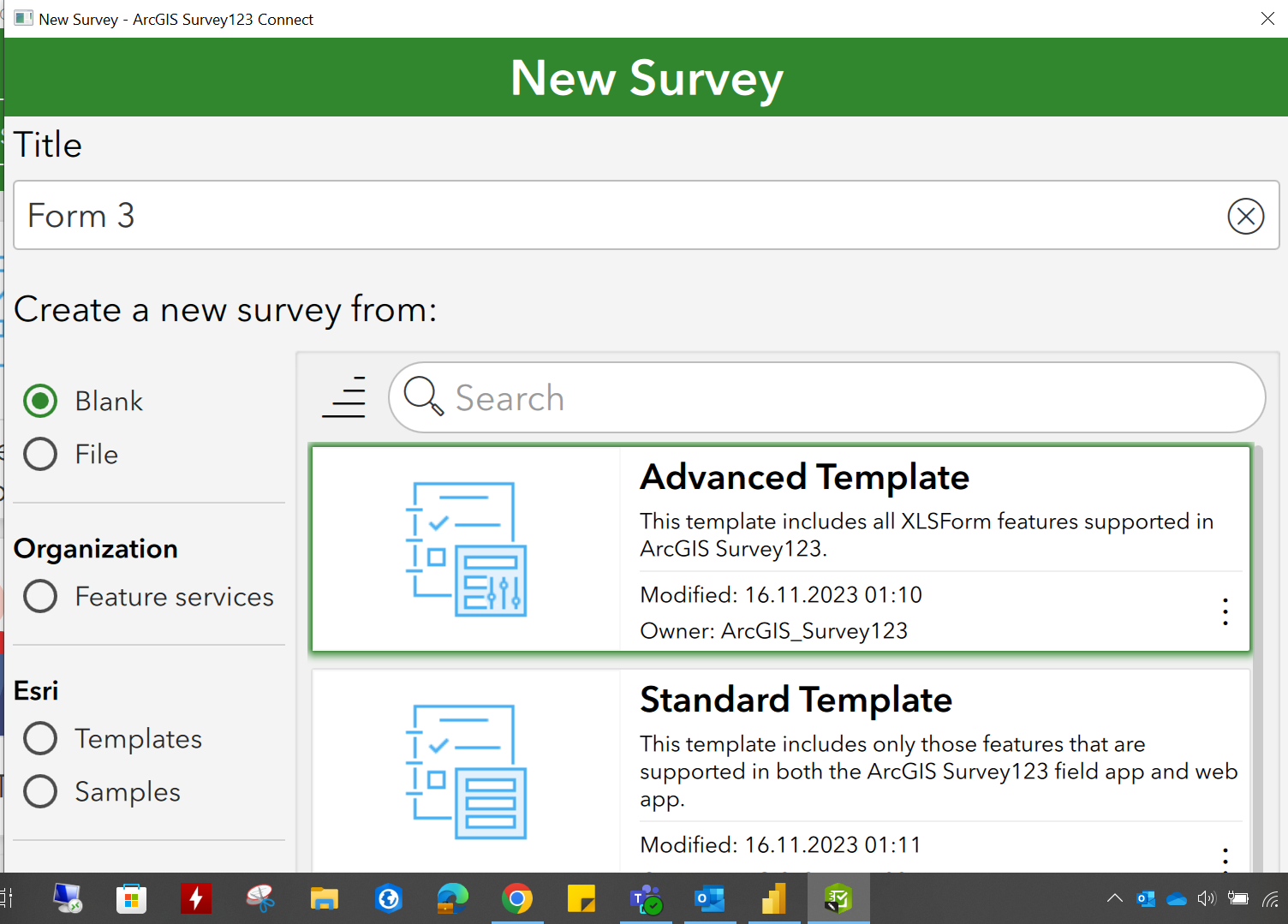Click the Survey123 Connect taskbar icon
The width and height of the screenshot is (1288, 924).
pyautogui.click(x=838, y=898)
